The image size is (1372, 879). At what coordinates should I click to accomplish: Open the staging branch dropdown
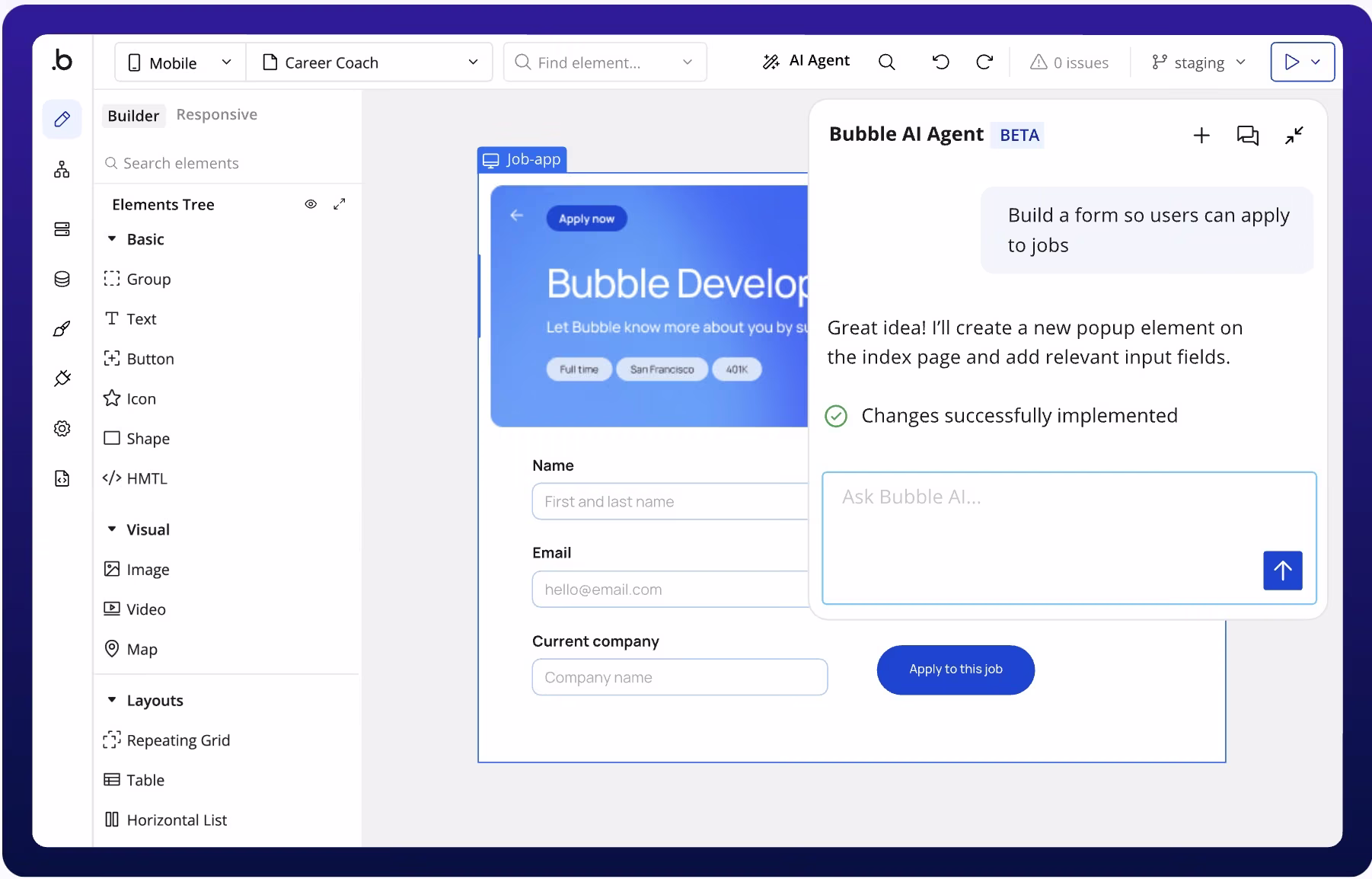1198,62
